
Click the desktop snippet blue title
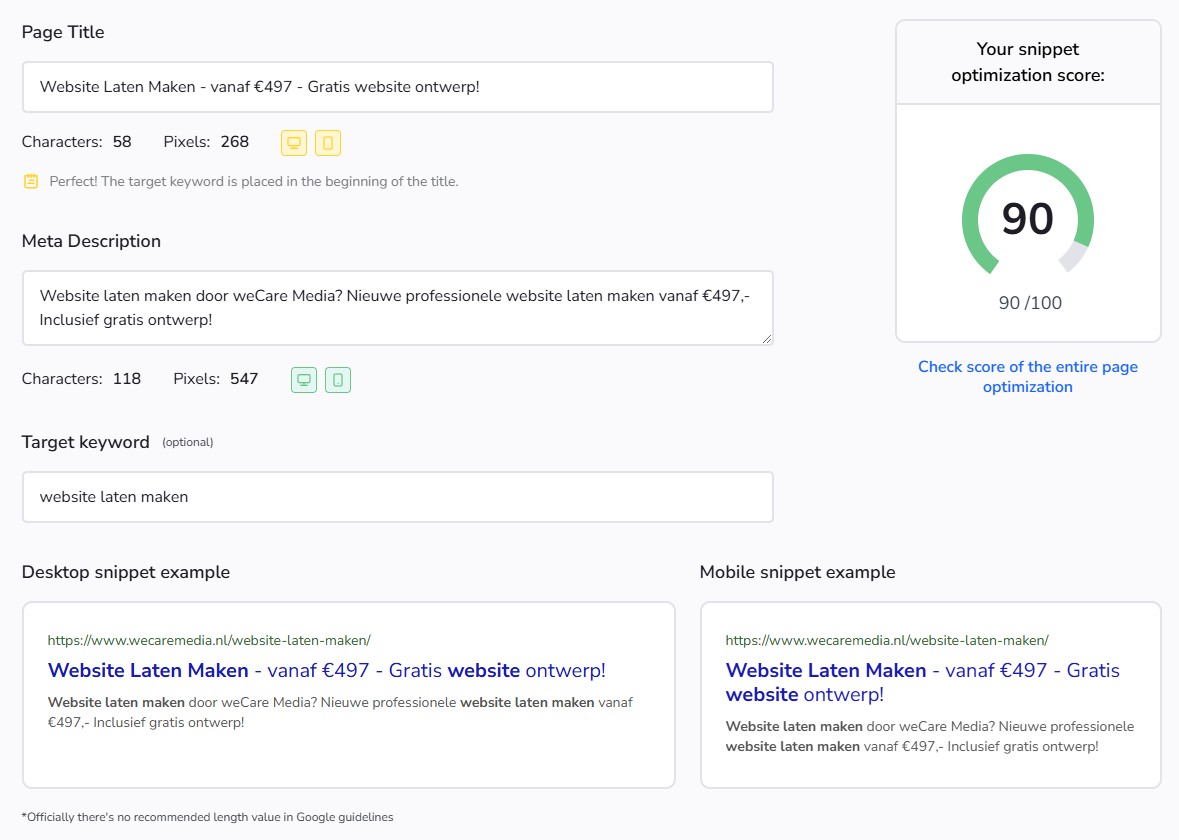326,670
